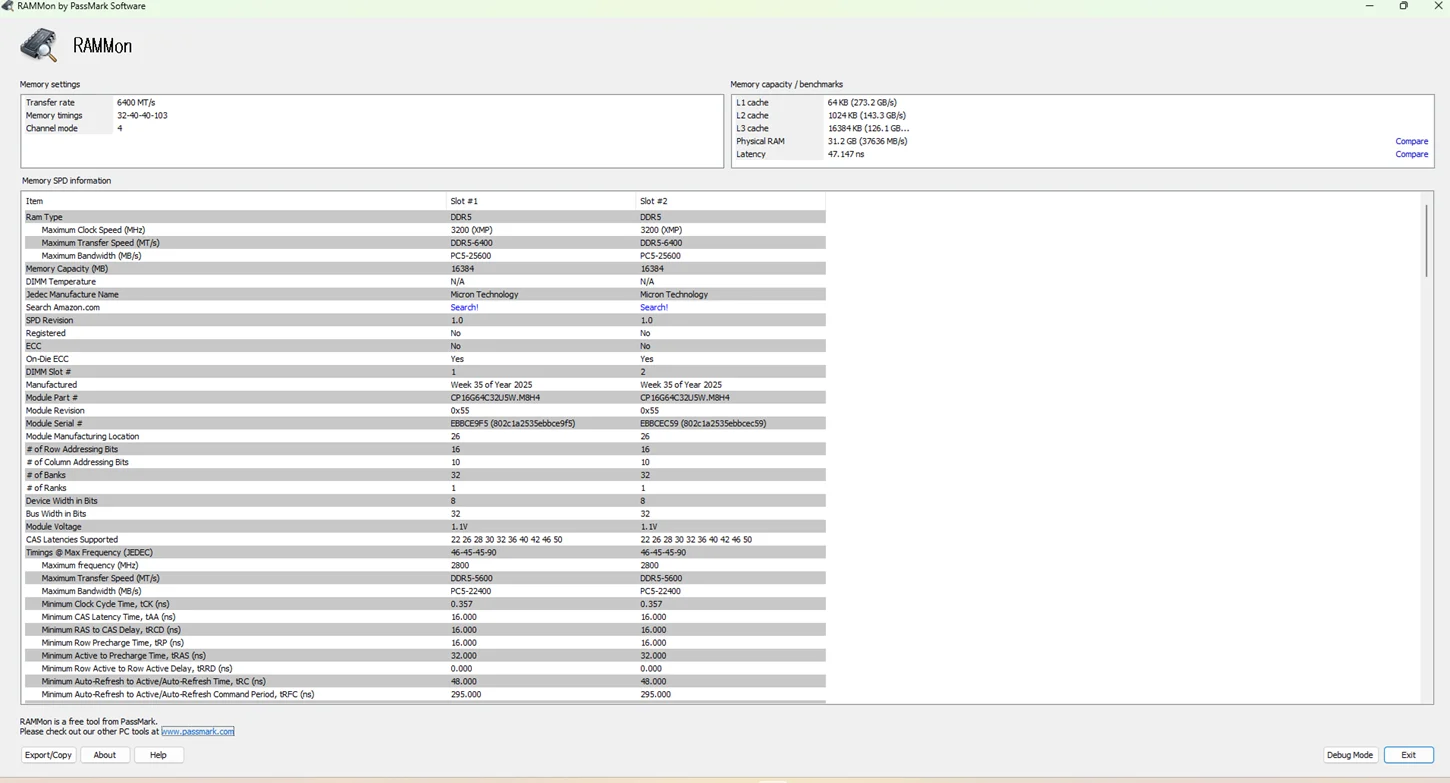Enable Debug Mode
This screenshot has width=1450, height=783.
[1349, 755]
